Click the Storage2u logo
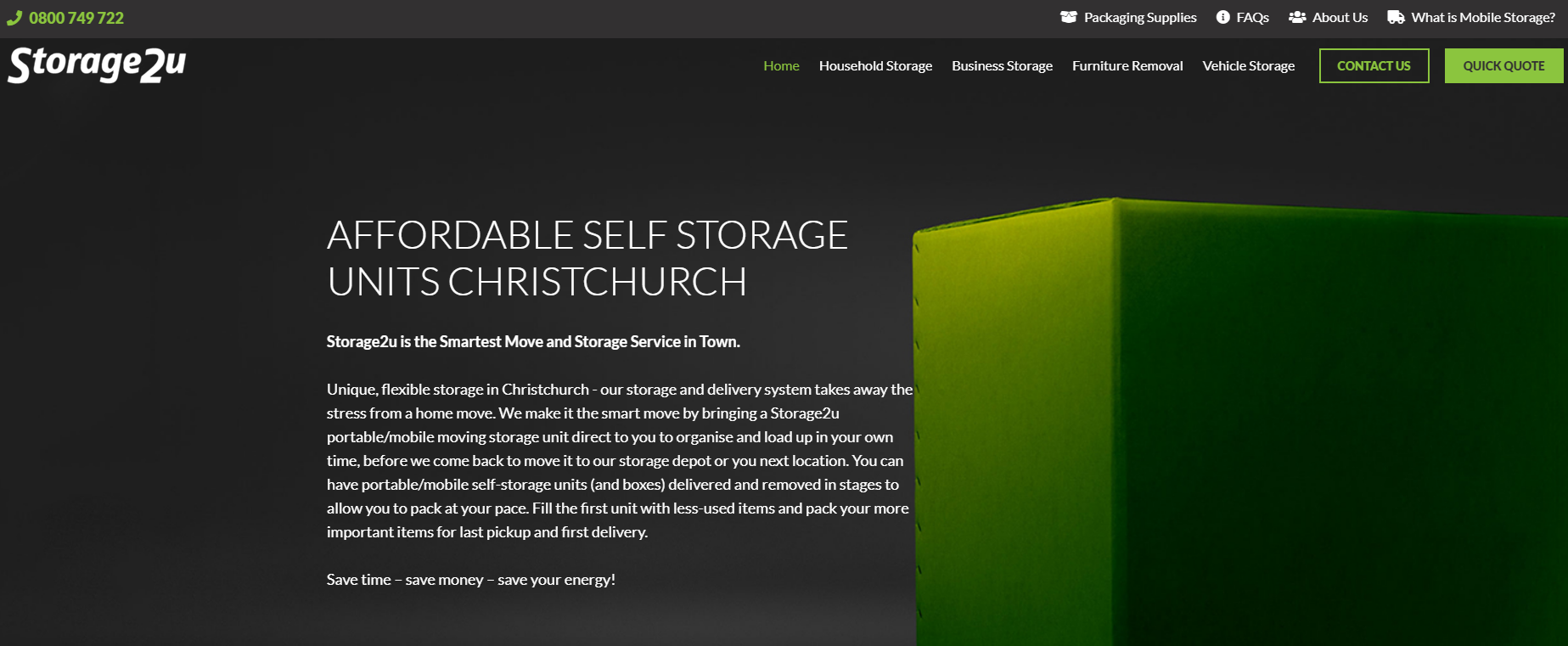Screen dimensions: 1568x646 pos(97,65)
